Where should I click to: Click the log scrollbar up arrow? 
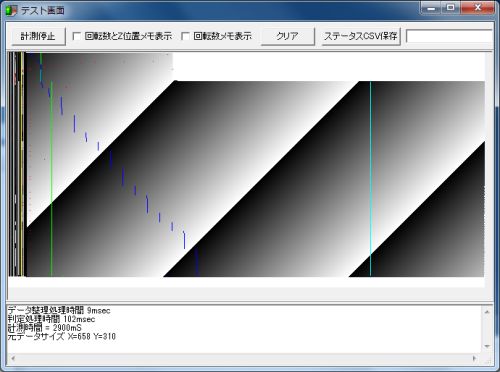tap(487, 312)
